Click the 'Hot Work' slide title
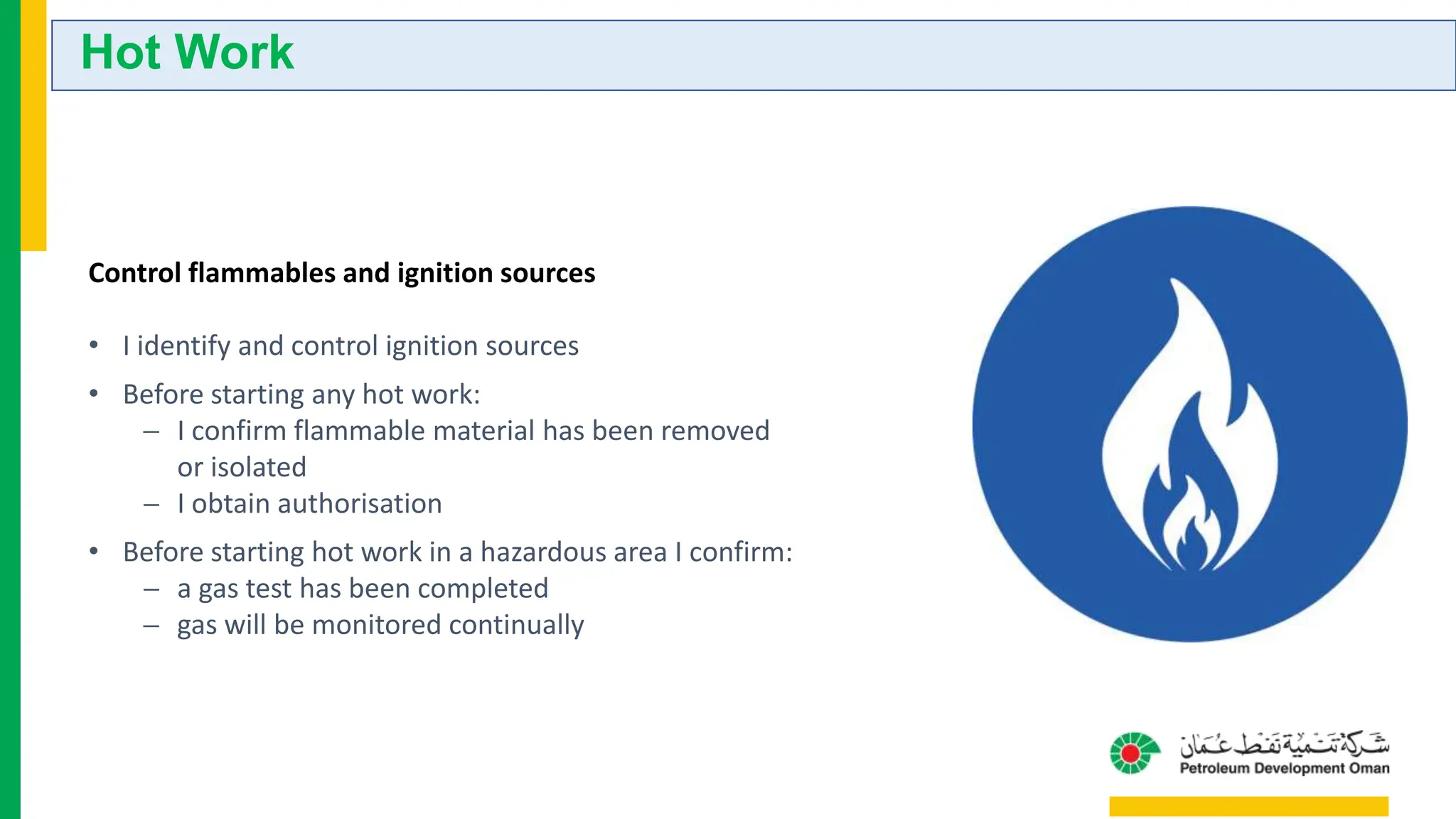Image resolution: width=1456 pixels, height=819 pixels. pyautogui.click(x=187, y=52)
